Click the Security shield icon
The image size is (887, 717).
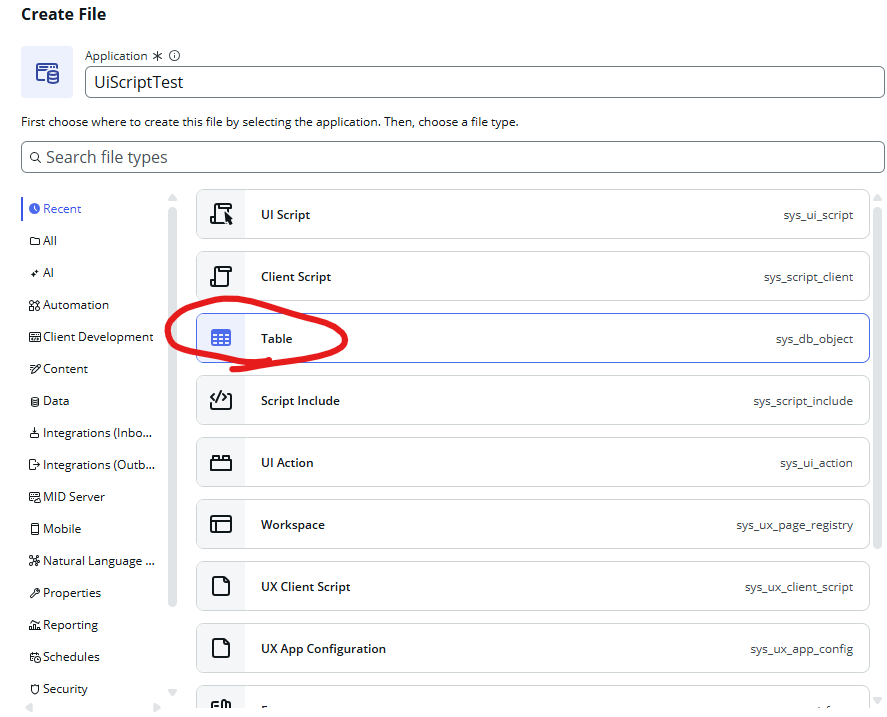pos(35,689)
